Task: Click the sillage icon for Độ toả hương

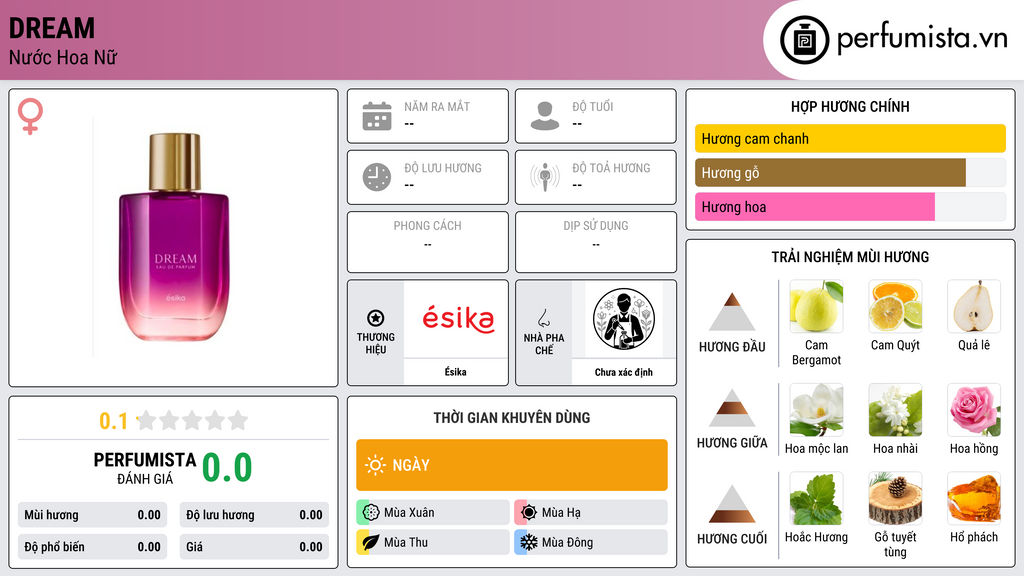Action: (x=545, y=177)
